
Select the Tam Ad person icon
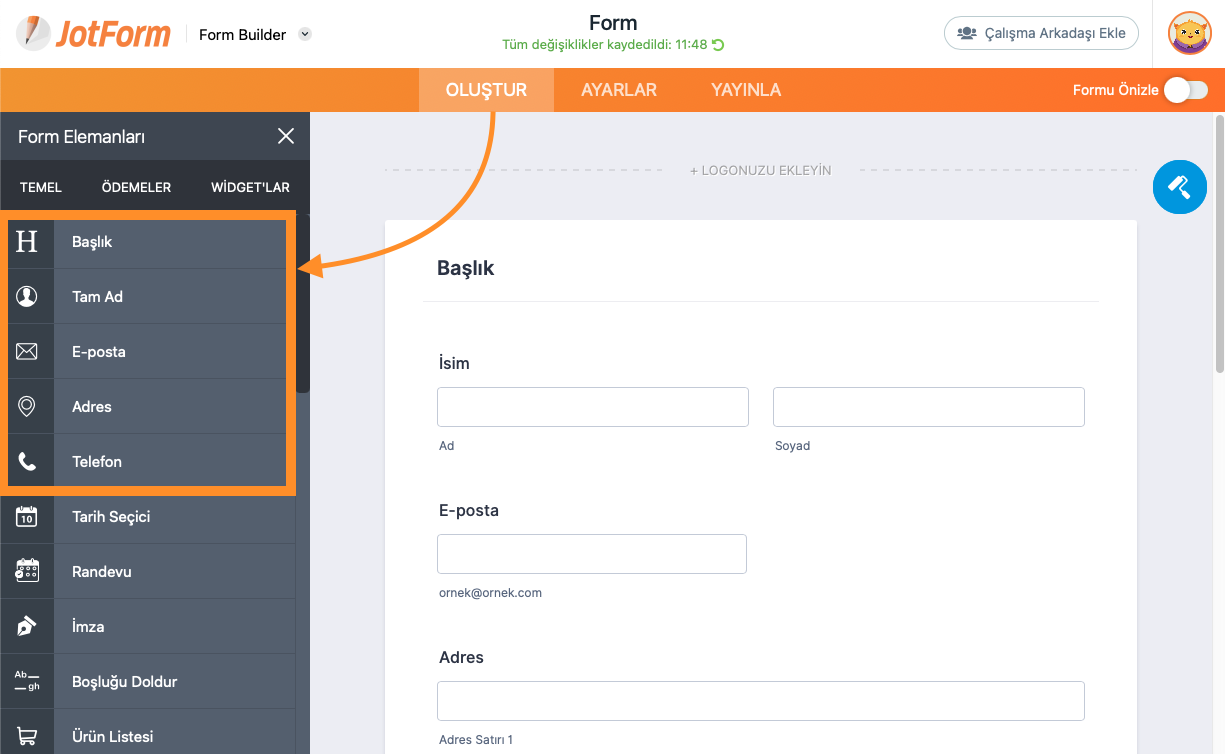point(27,297)
